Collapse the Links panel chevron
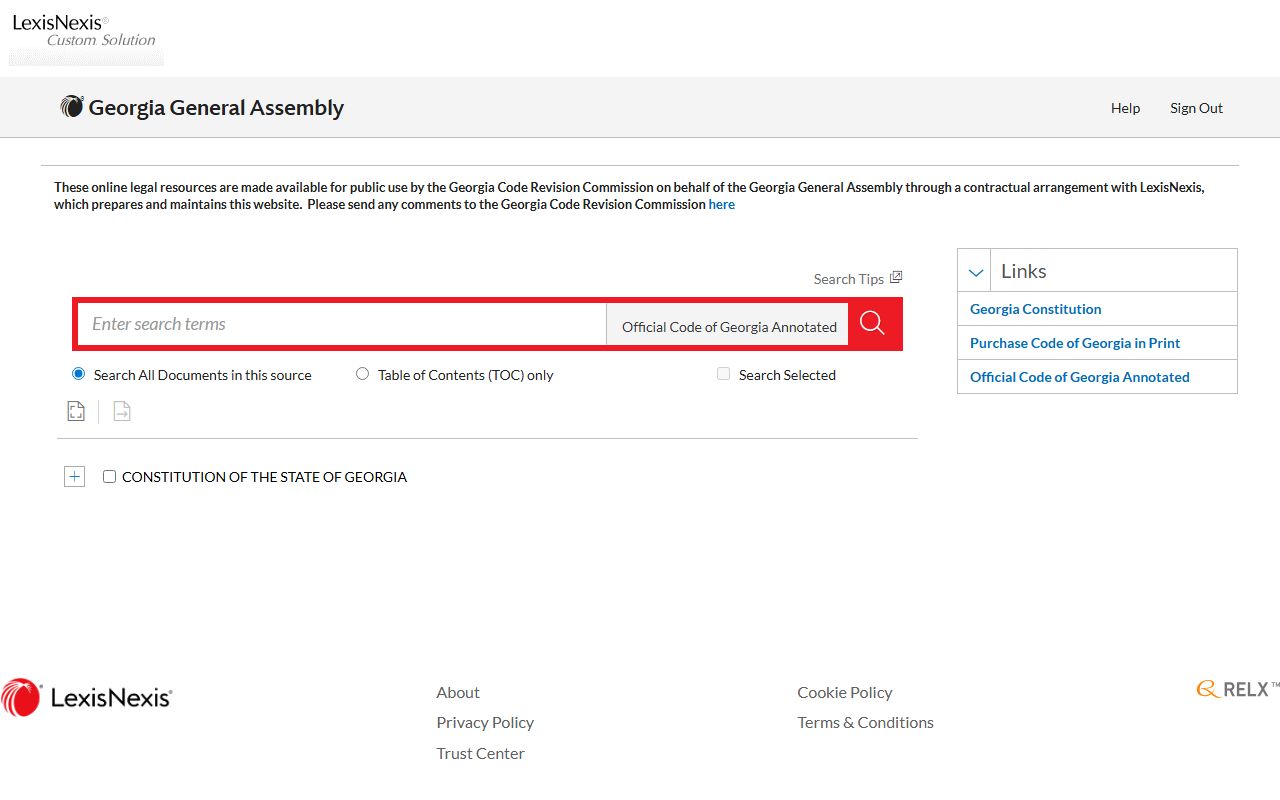 coord(976,272)
